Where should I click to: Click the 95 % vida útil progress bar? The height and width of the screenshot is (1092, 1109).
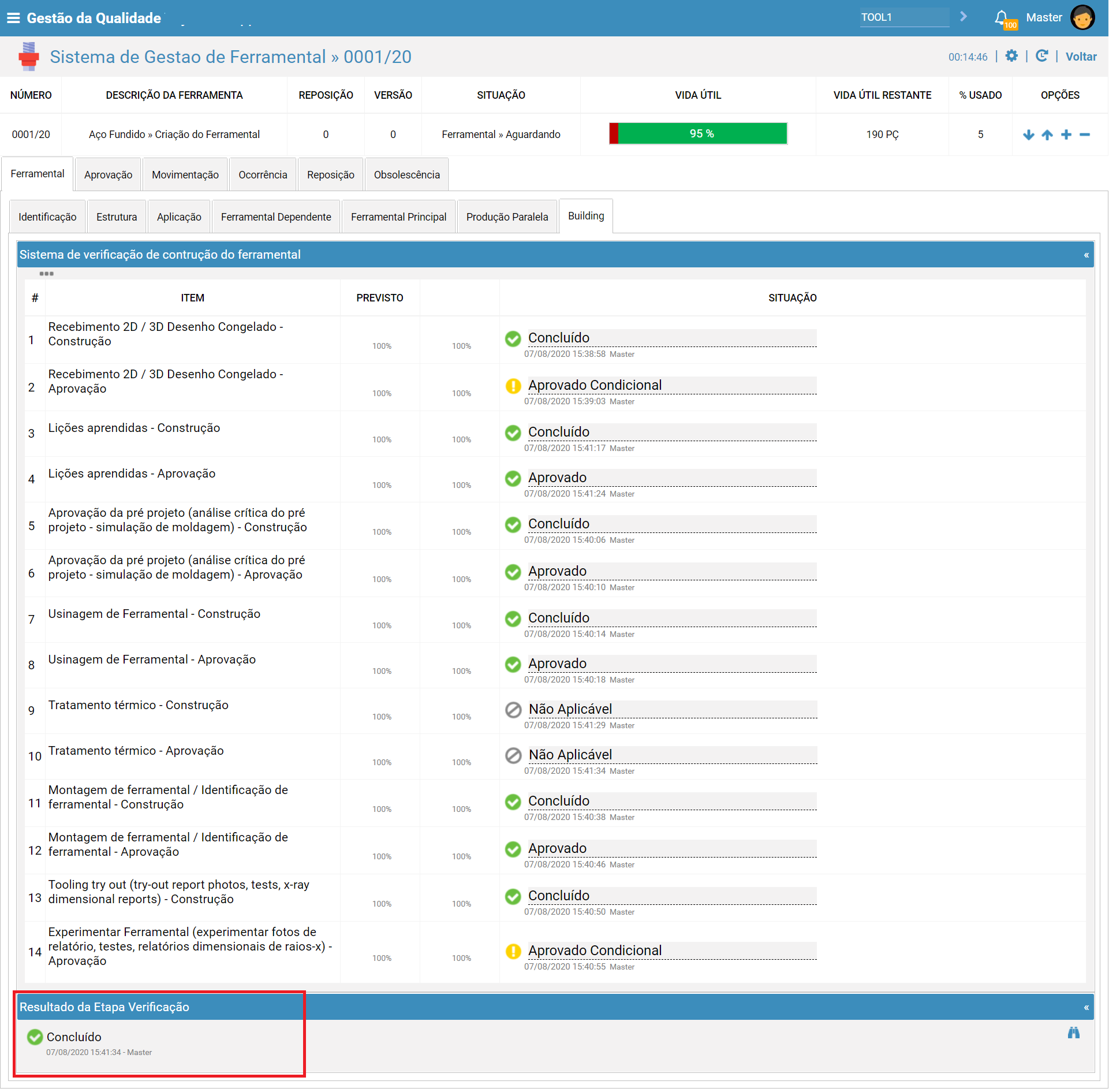(x=698, y=134)
